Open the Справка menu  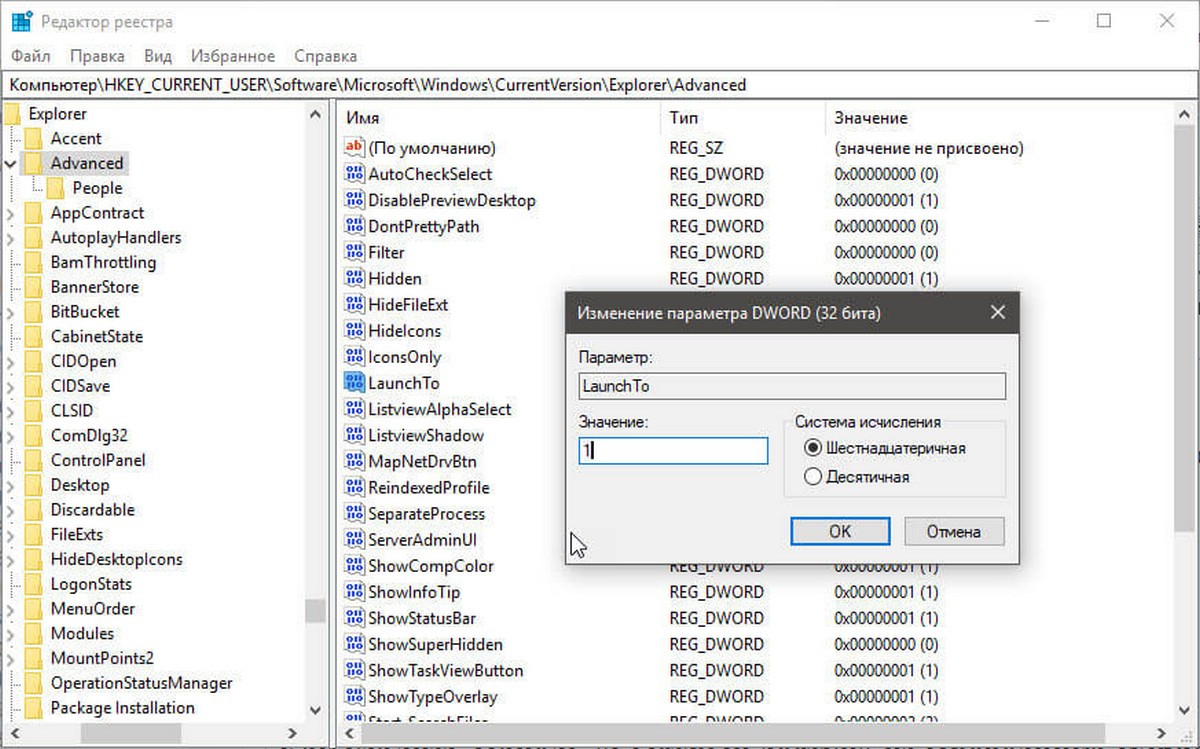pos(325,56)
